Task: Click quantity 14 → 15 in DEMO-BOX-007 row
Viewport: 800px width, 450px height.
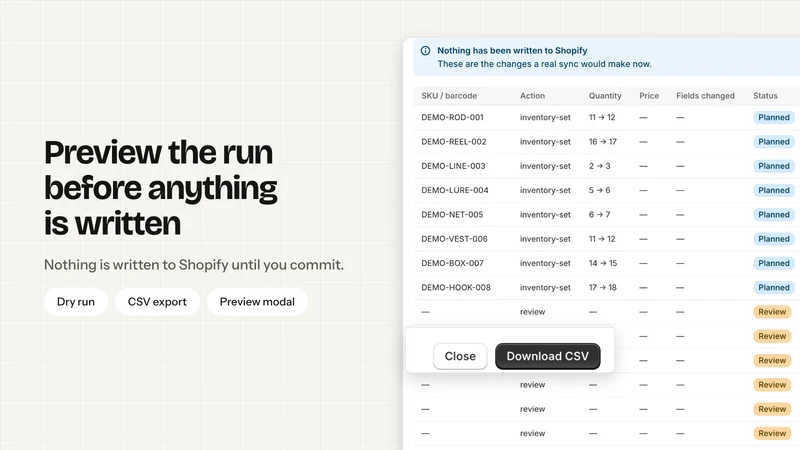Action: pos(603,263)
